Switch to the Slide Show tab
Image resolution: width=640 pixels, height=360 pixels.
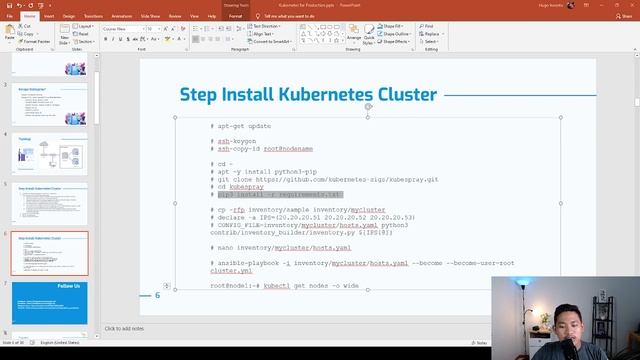point(150,16)
